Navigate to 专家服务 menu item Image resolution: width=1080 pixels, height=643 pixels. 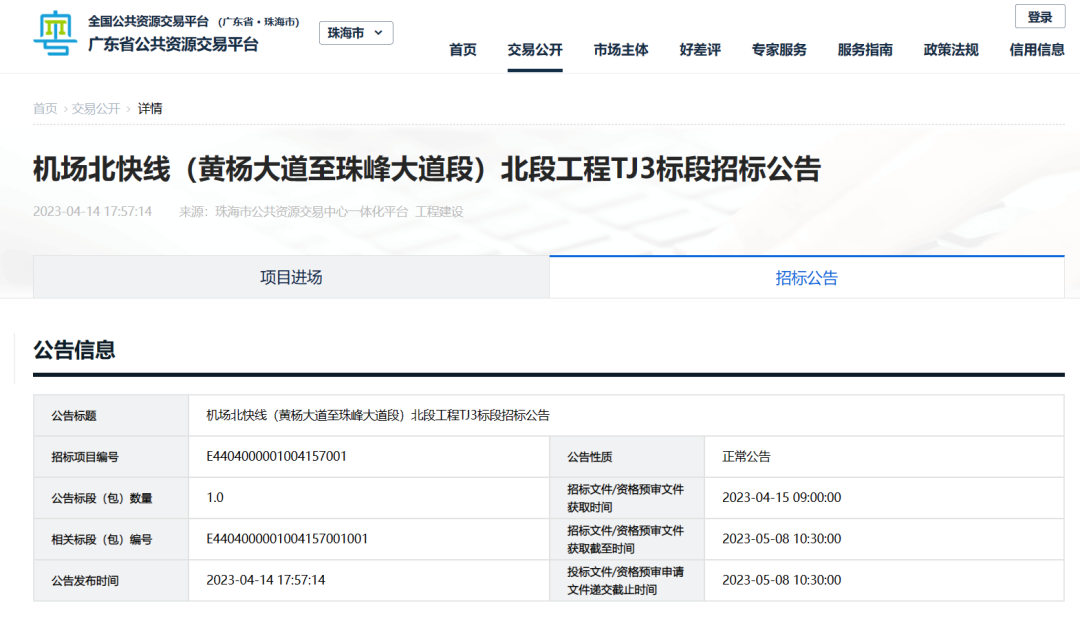pyautogui.click(x=779, y=50)
